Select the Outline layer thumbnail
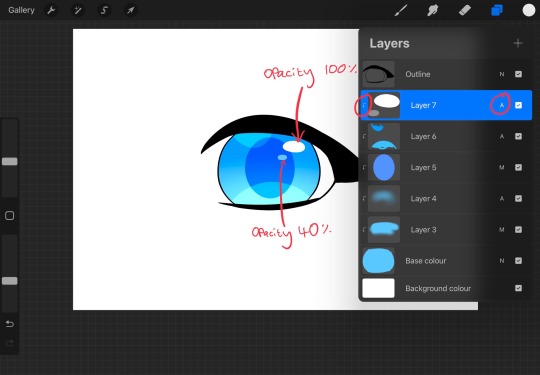Screen dimensions: 540x375 (378, 74)
